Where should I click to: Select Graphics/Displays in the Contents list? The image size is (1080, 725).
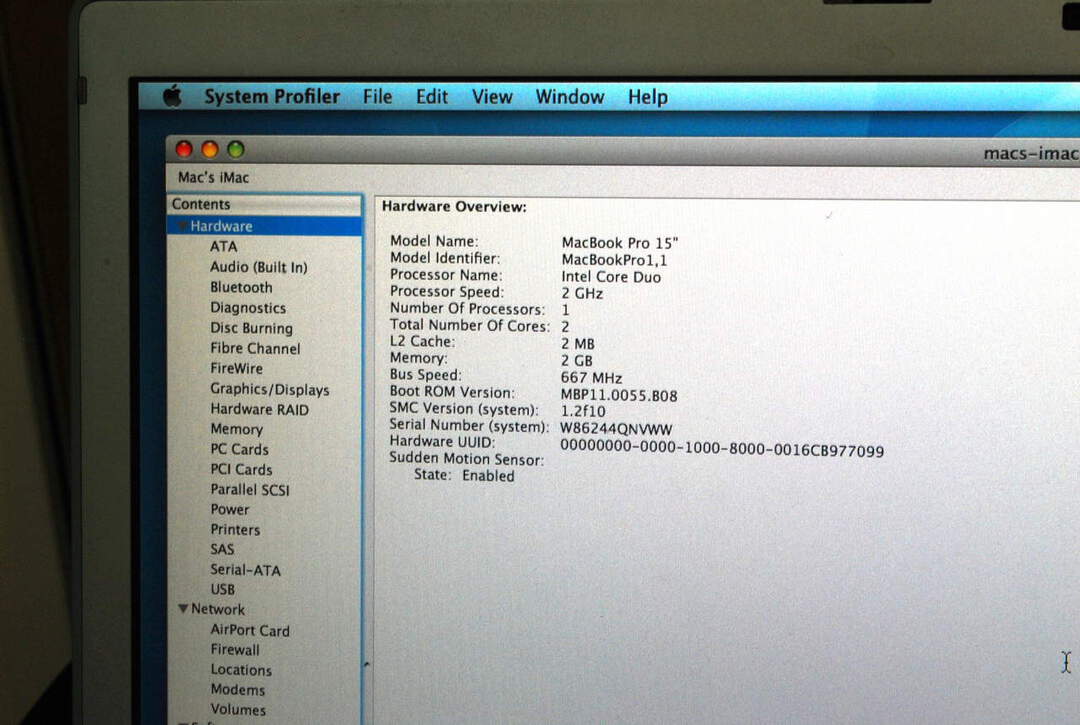coord(269,389)
